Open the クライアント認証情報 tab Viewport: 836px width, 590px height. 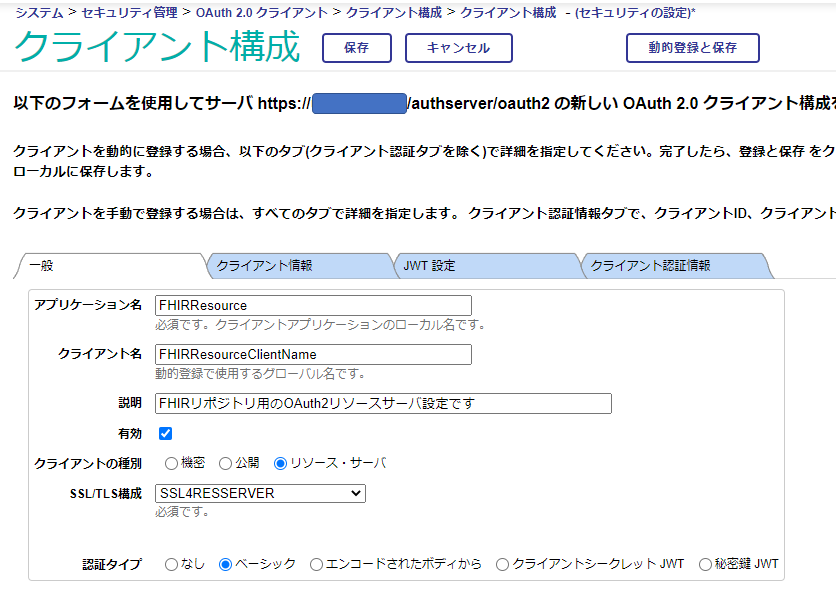point(672,266)
